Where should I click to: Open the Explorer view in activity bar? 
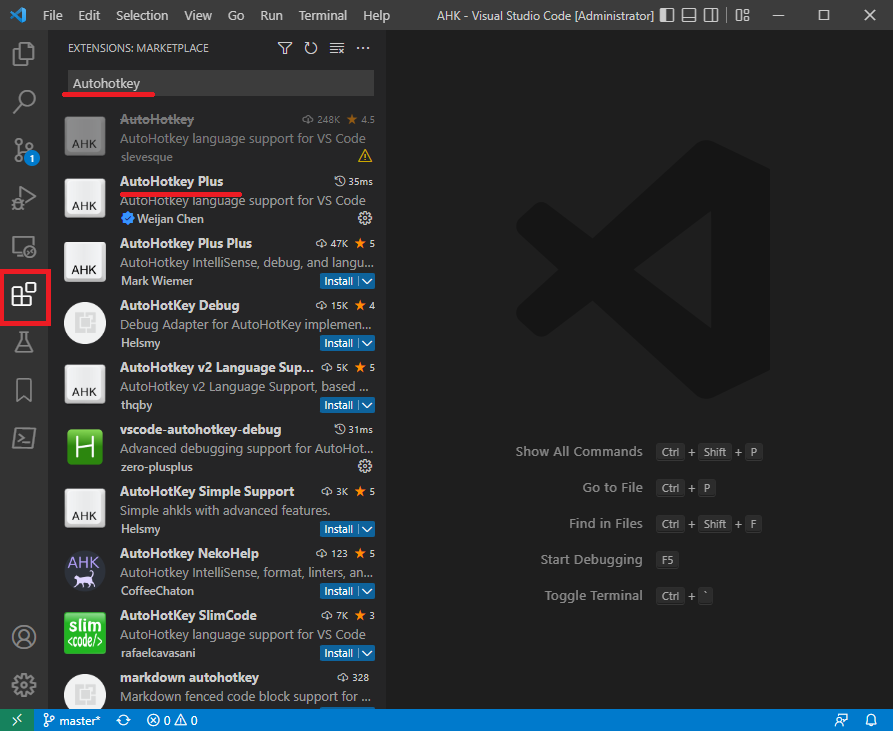click(x=24, y=54)
